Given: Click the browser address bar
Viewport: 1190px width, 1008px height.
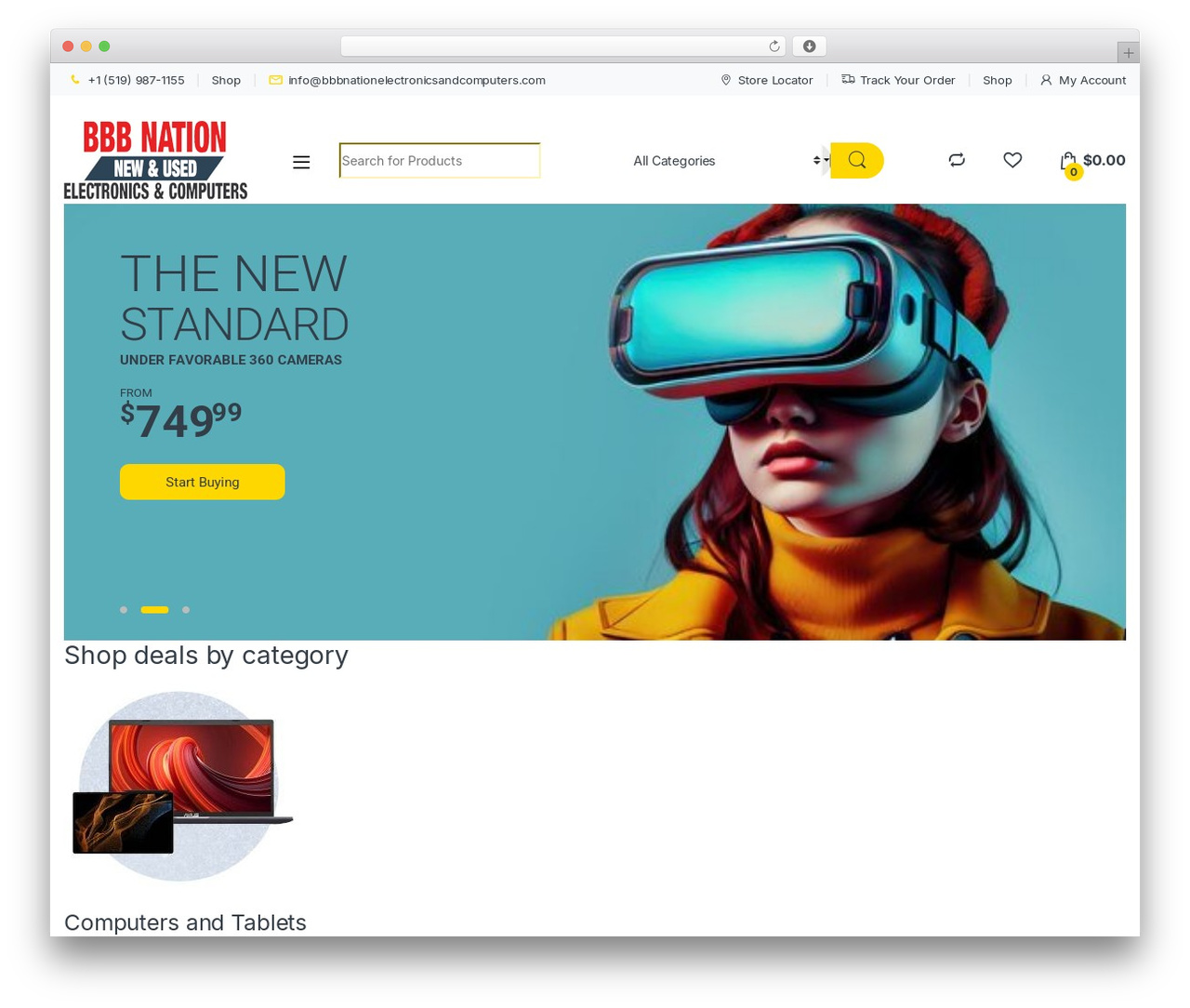Looking at the screenshot, I should [x=562, y=46].
